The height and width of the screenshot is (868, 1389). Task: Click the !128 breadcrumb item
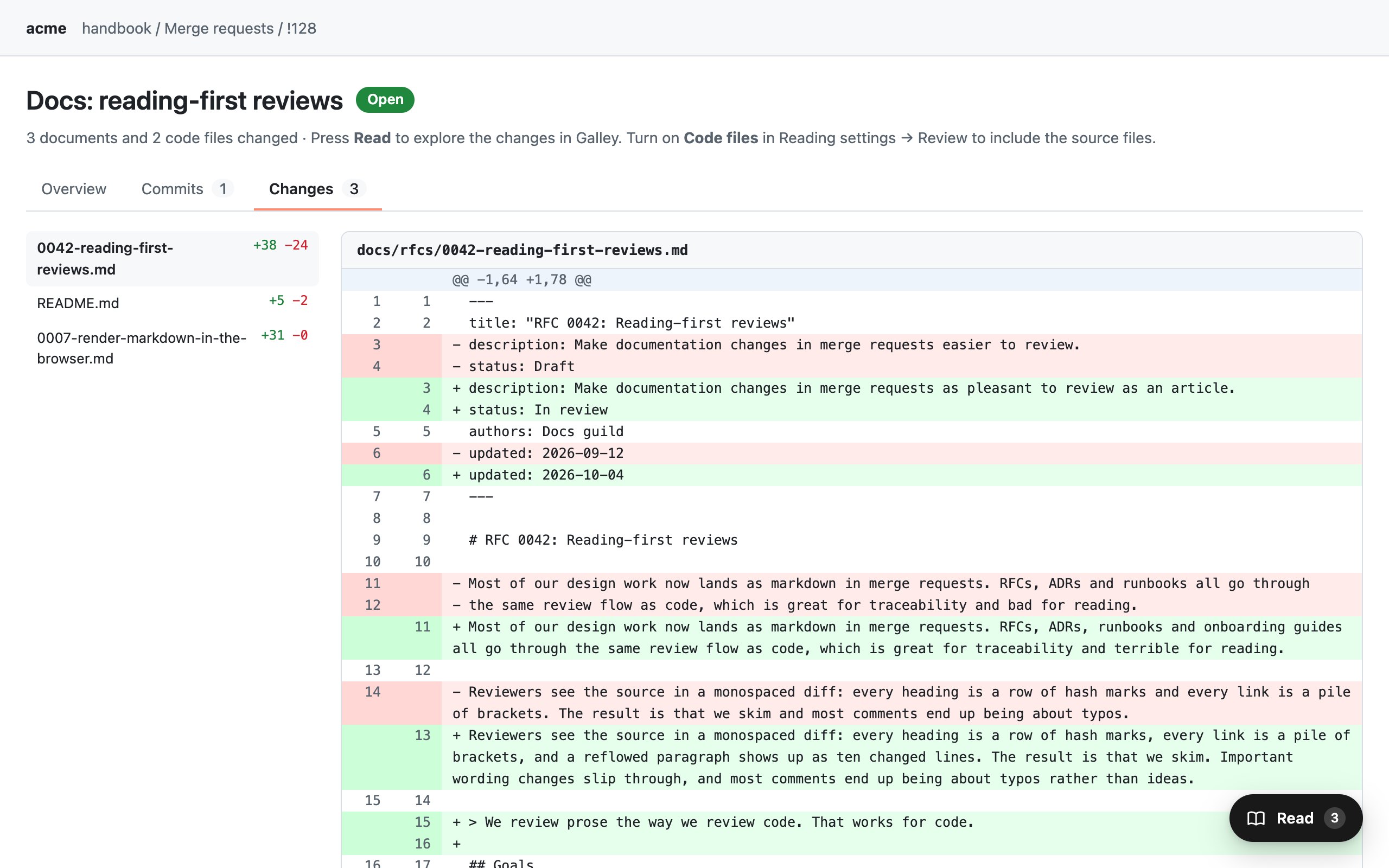click(x=301, y=28)
